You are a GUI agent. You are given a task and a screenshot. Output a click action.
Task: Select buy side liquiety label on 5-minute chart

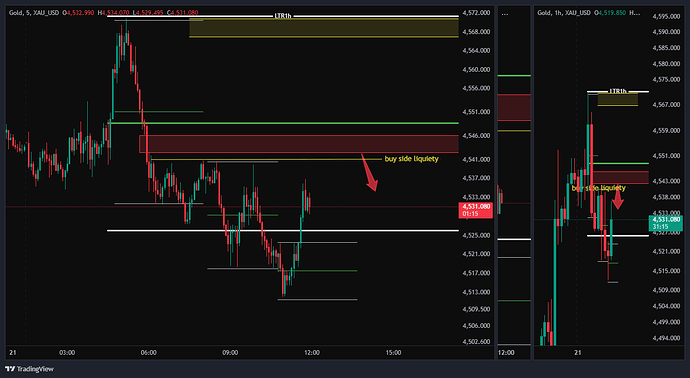tap(411, 159)
